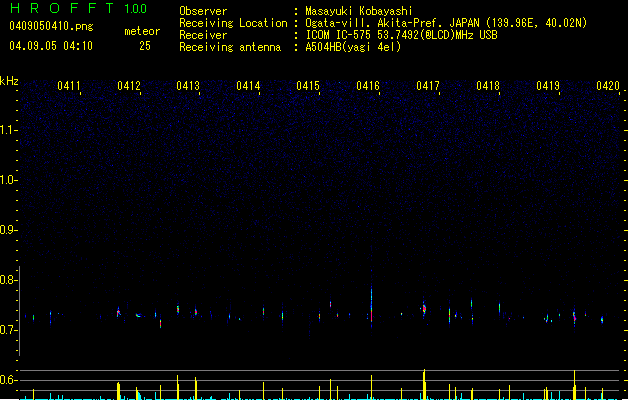Click the 0420 time marker
The image size is (629, 400).
click(608, 85)
